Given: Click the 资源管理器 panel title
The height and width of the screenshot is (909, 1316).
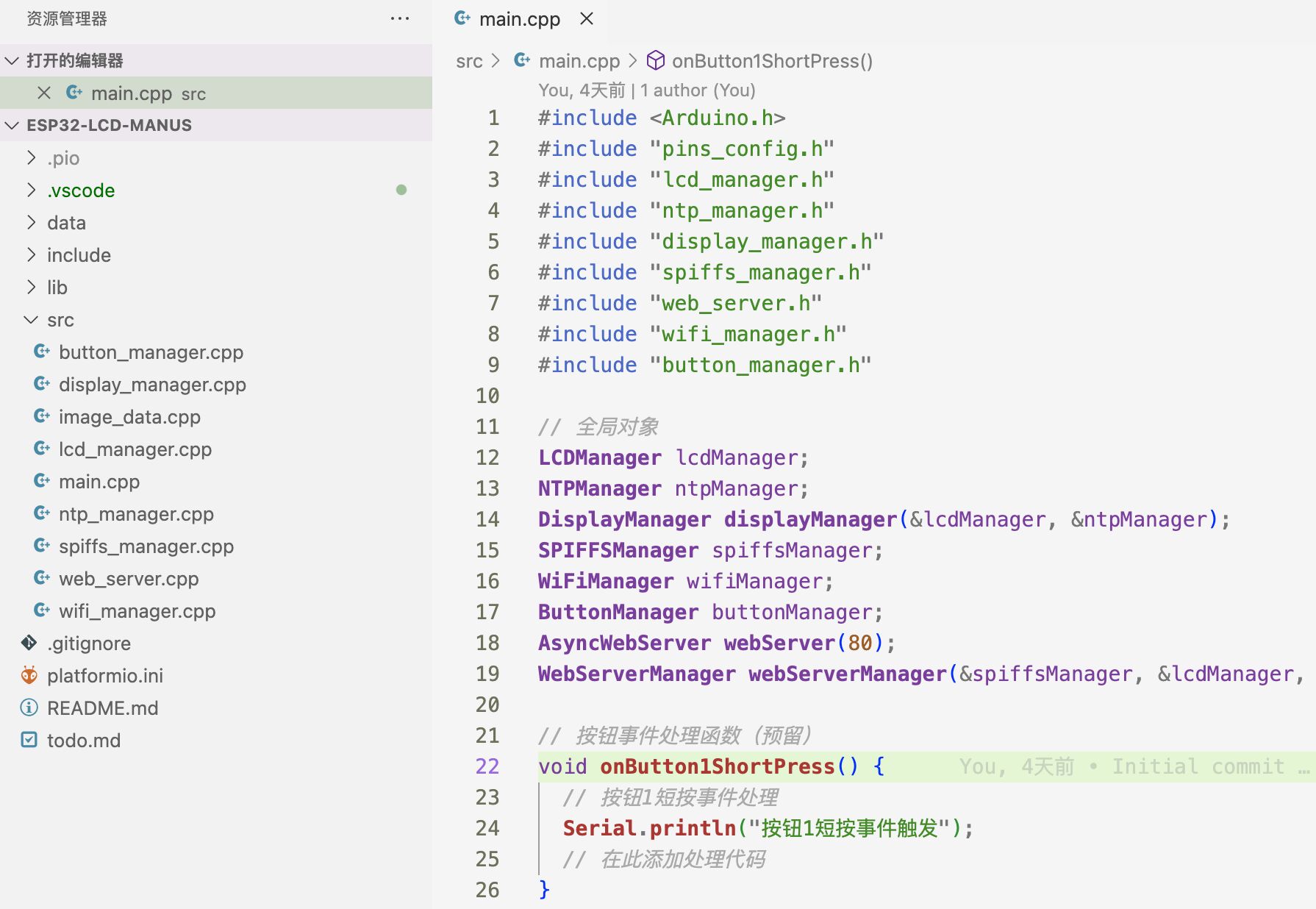Looking at the screenshot, I should (67, 18).
